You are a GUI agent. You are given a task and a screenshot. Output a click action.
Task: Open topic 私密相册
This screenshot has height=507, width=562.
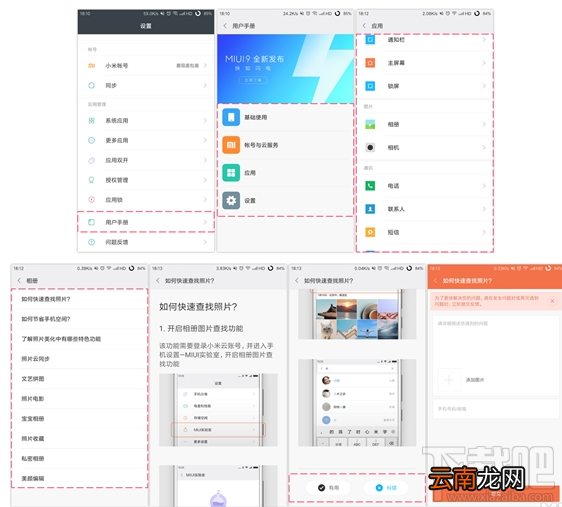(79, 458)
